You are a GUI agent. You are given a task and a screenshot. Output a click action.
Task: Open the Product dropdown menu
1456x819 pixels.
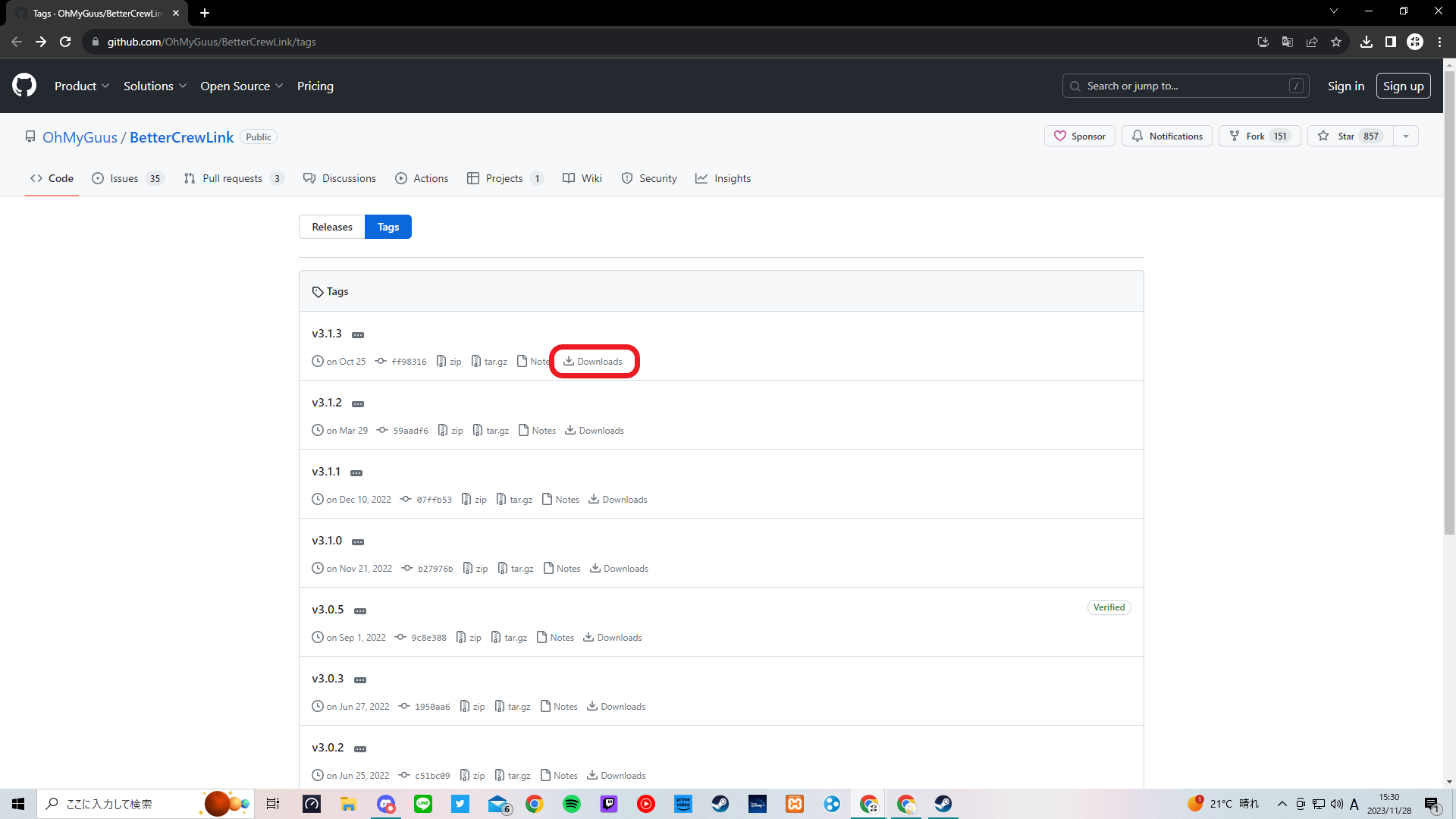tap(82, 86)
